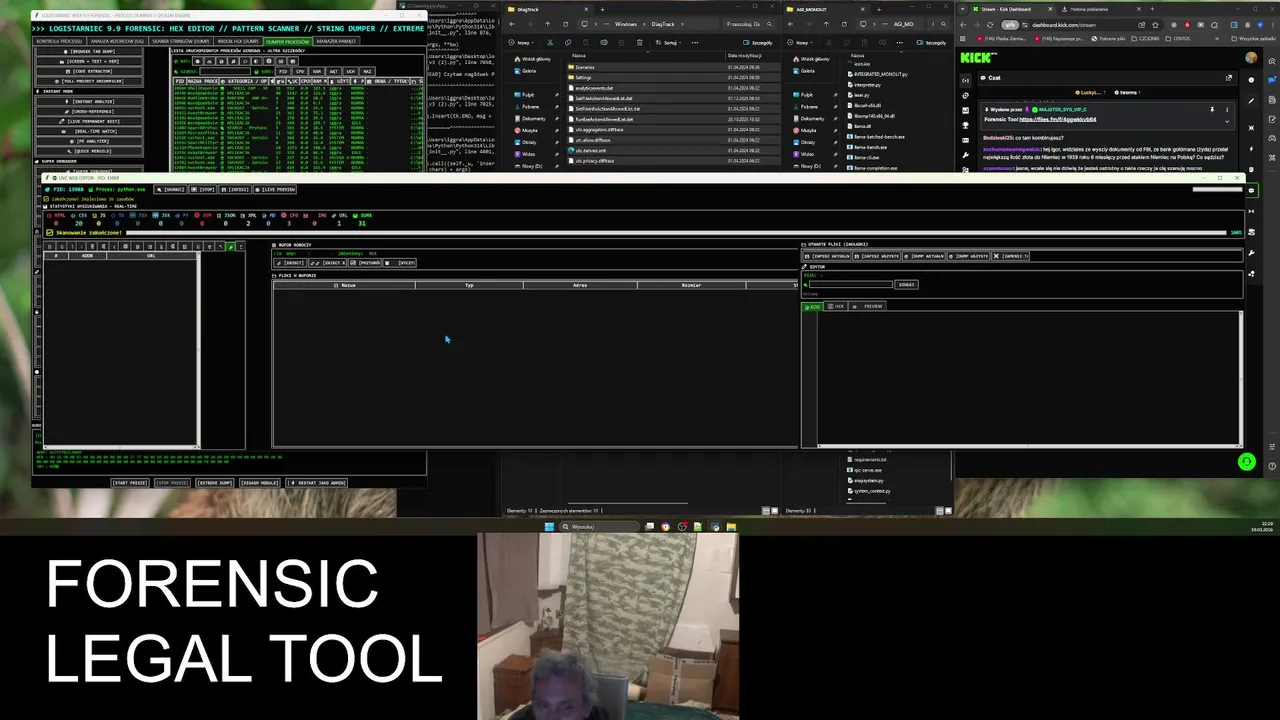Open Nowy dropdown in DiagTrack Explorer
1280x720 pixels.
pyautogui.click(x=521, y=43)
